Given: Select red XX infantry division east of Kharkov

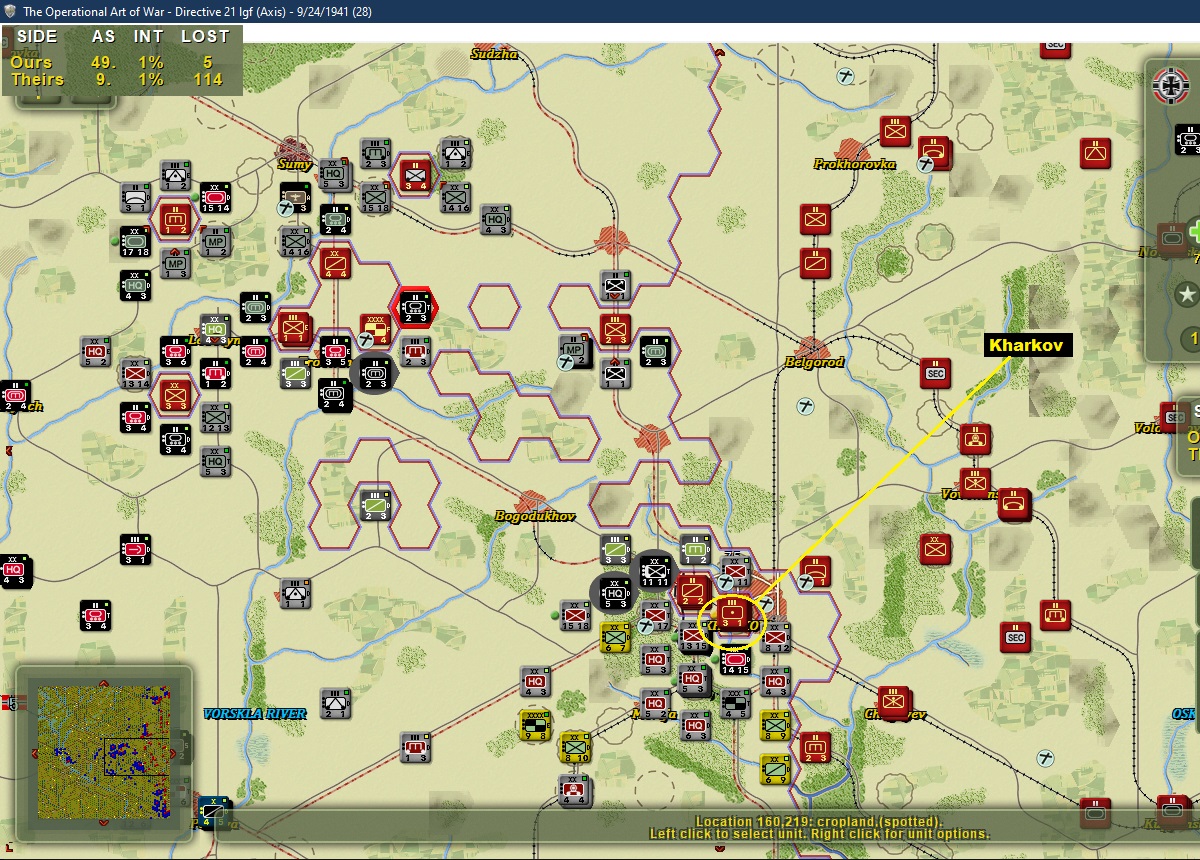Looking at the screenshot, I should pos(935,549).
